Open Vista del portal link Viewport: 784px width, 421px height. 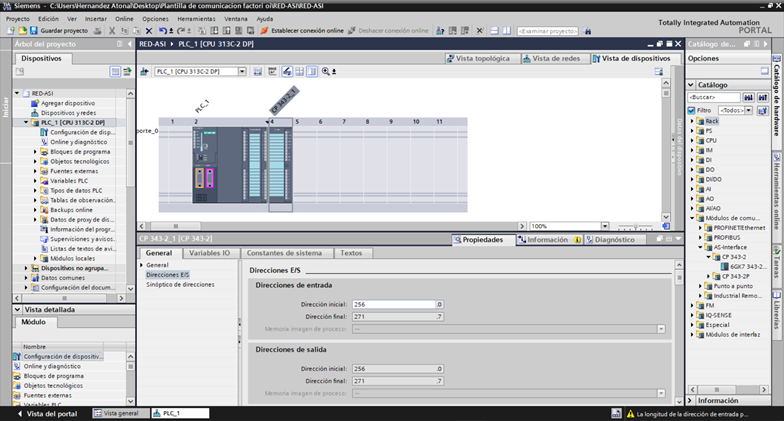(x=47, y=414)
